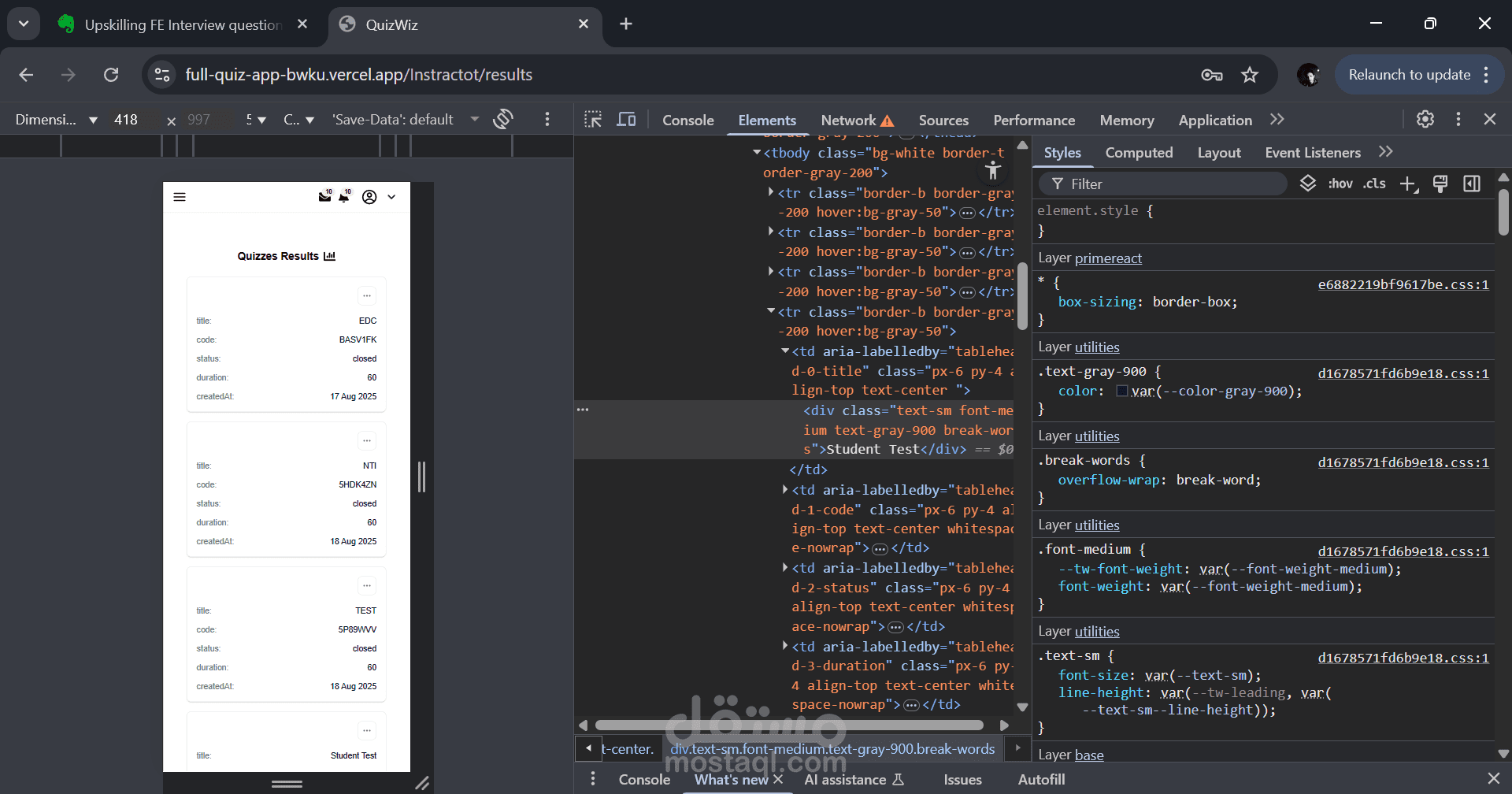Bookmark this page with the star icon
Screen dimensions: 1512x794
1250,75
